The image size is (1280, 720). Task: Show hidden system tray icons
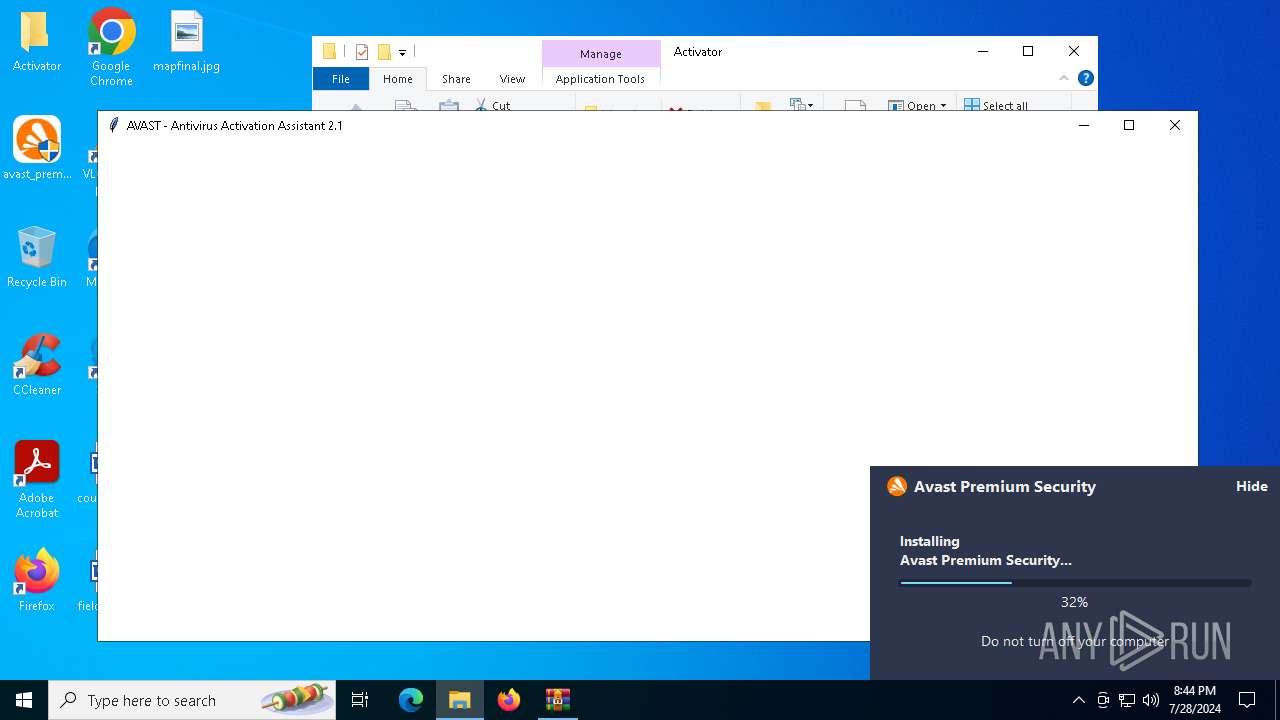coord(1078,700)
